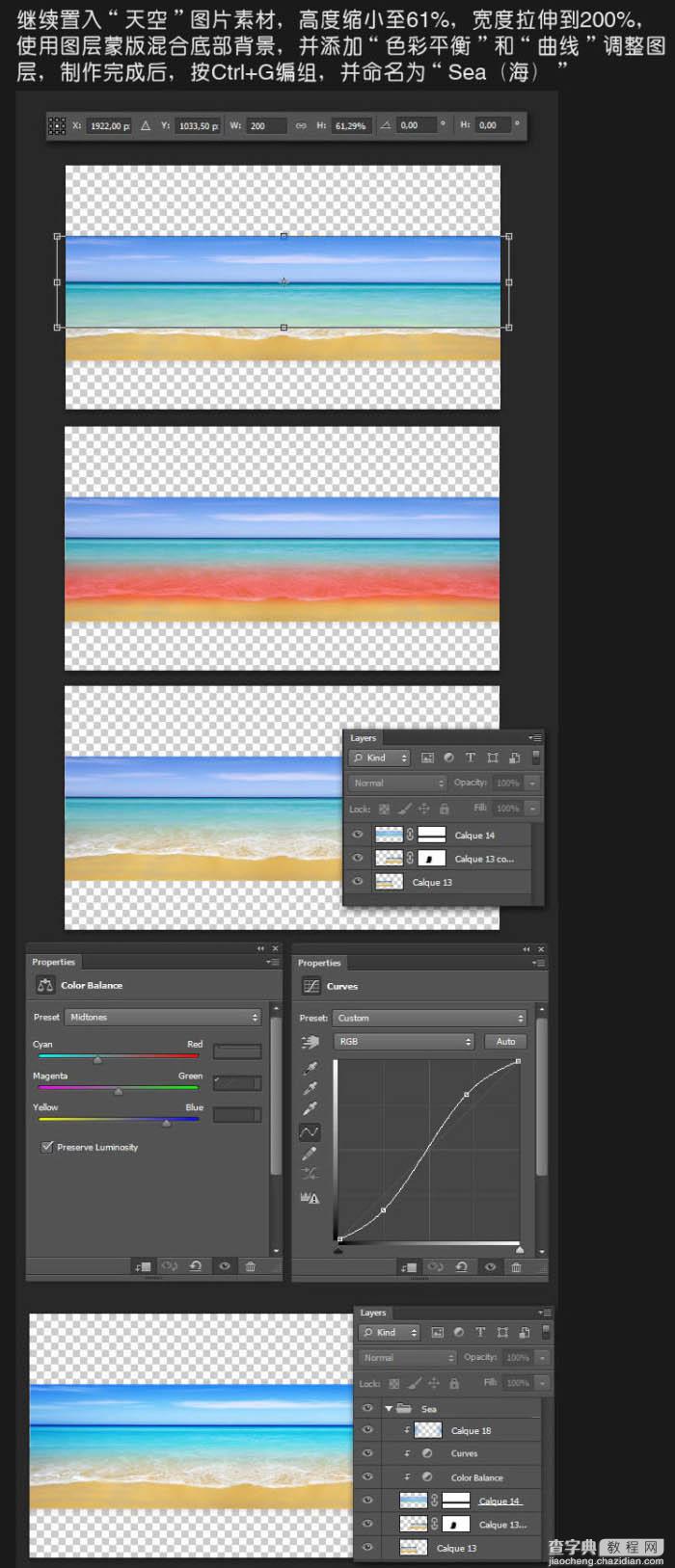Select the Properties tab of the Color Balance panel

53,962
